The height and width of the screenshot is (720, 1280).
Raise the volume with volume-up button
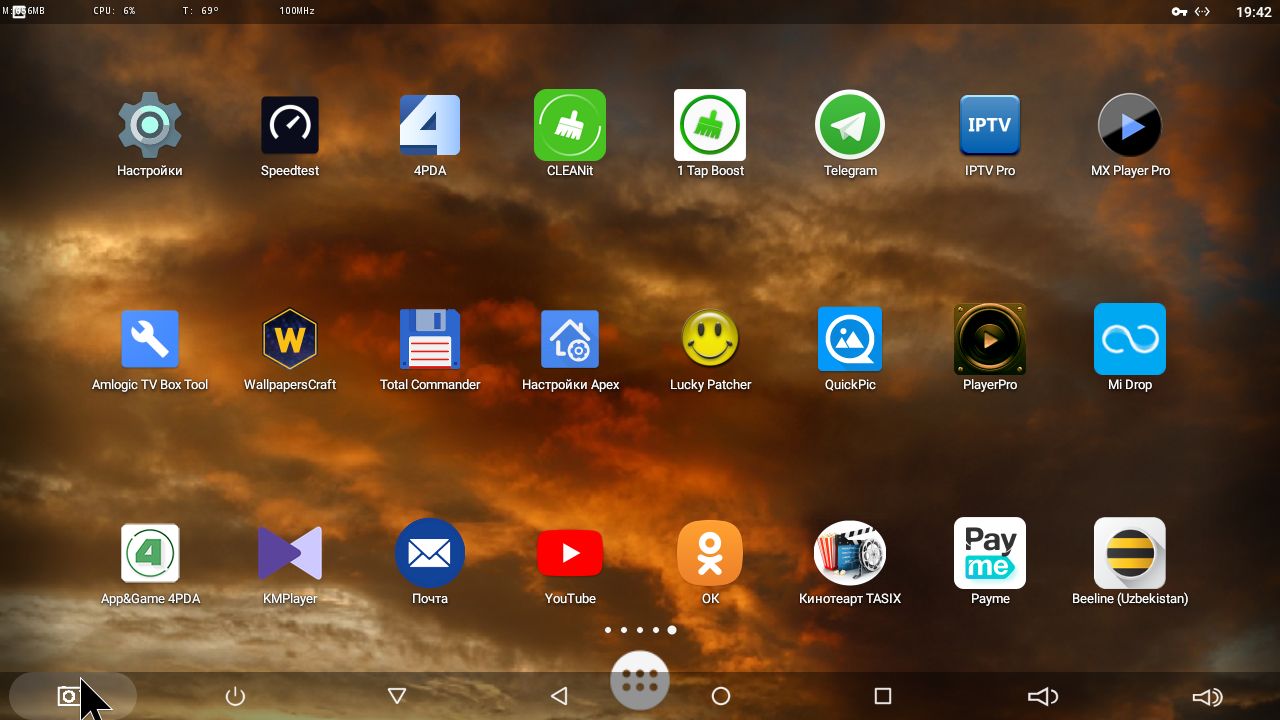[x=1207, y=697]
